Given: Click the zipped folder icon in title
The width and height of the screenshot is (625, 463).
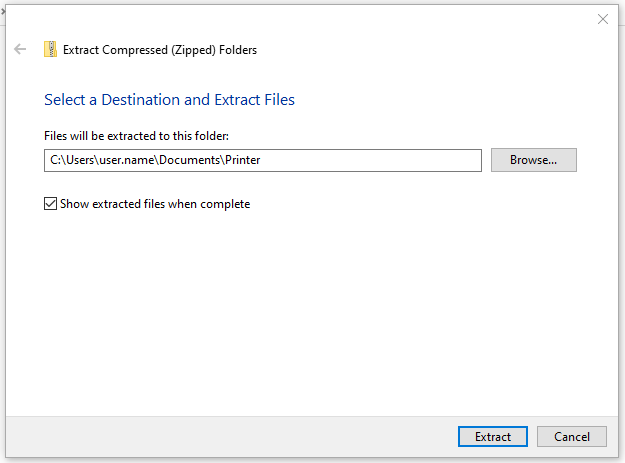Looking at the screenshot, I should click(50, 49).
